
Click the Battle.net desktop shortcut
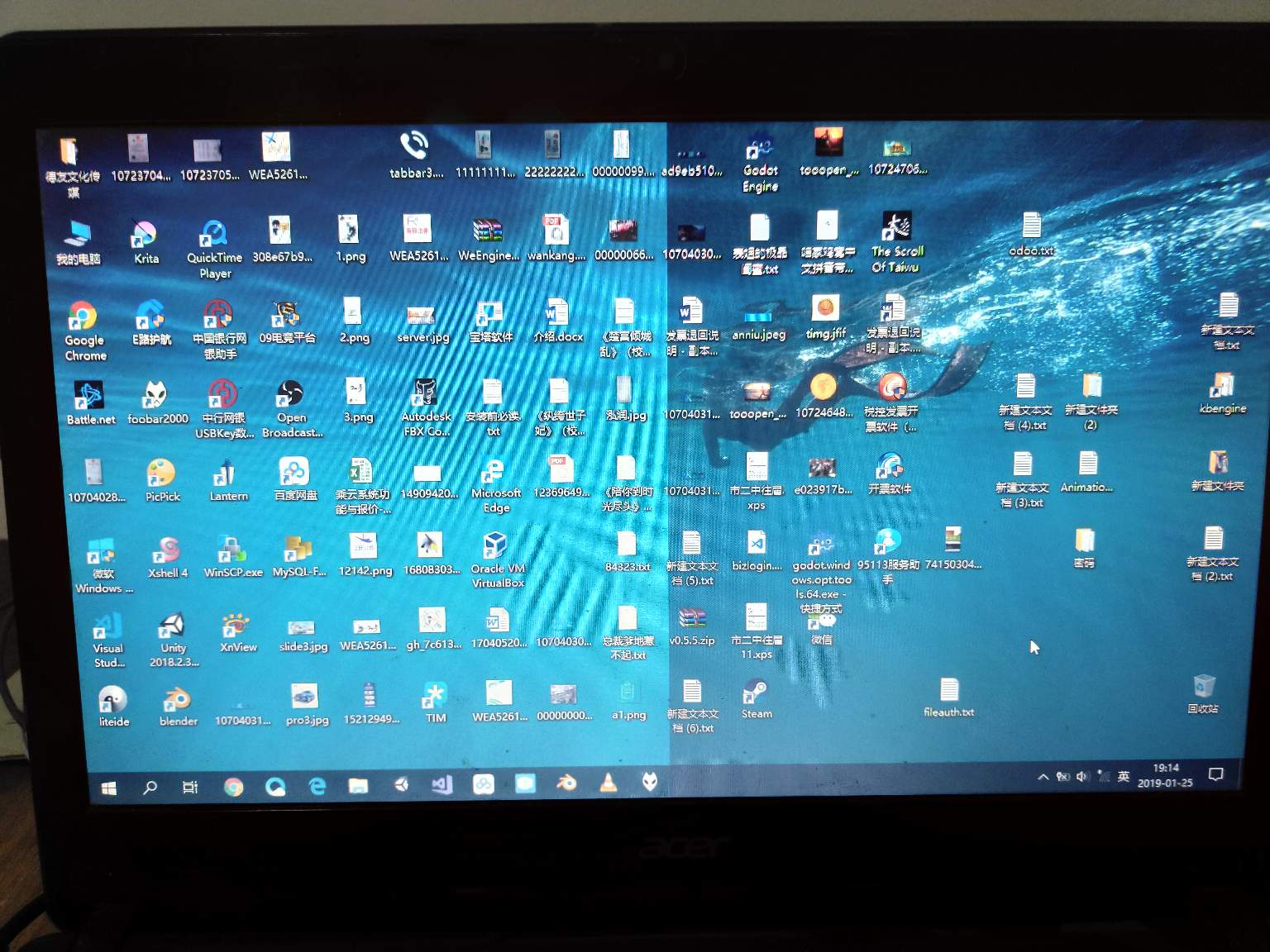(89, 397)
